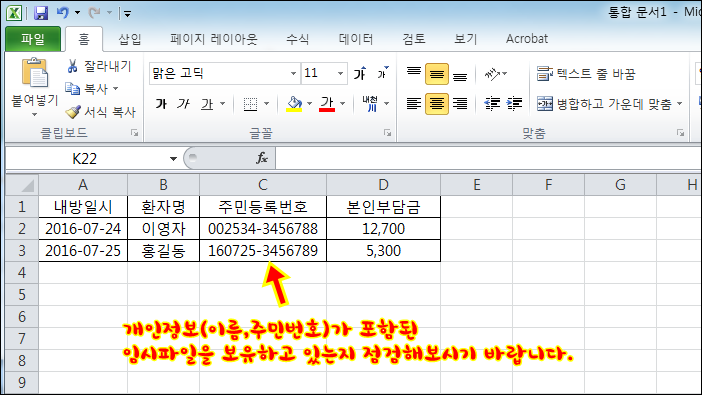Switch to 보기 (View) tab
Image resolution: width=702 pixels, height=395 pixels.
[x=466, y=39]
